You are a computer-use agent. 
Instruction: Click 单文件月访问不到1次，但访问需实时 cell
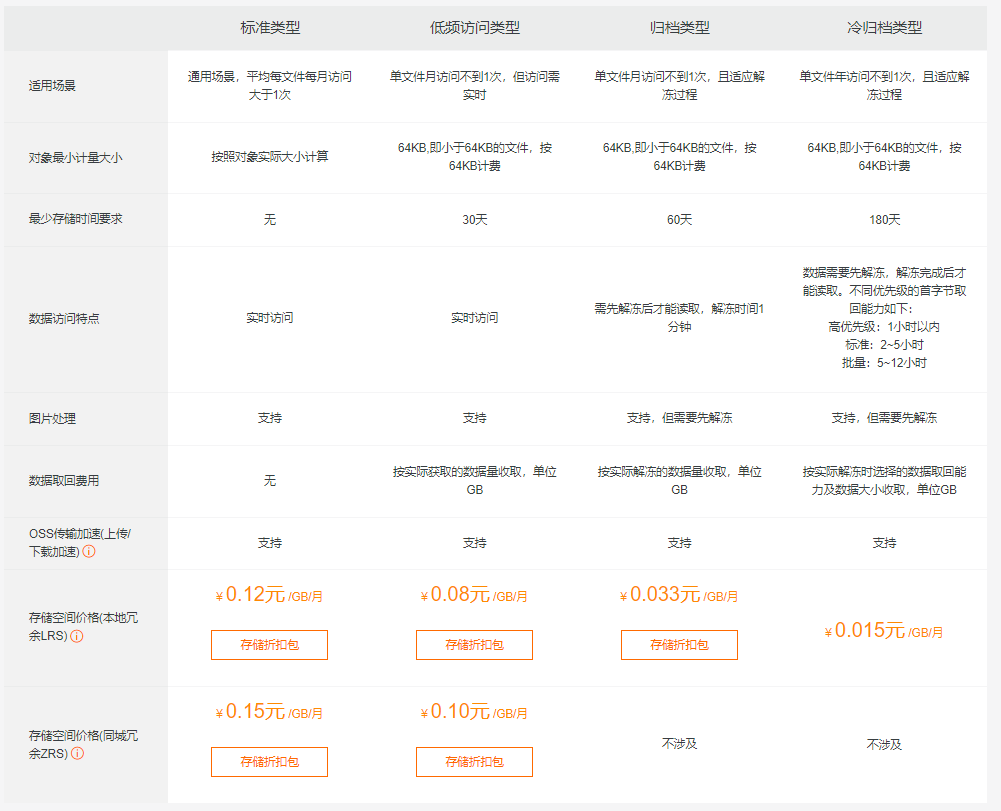474,86
